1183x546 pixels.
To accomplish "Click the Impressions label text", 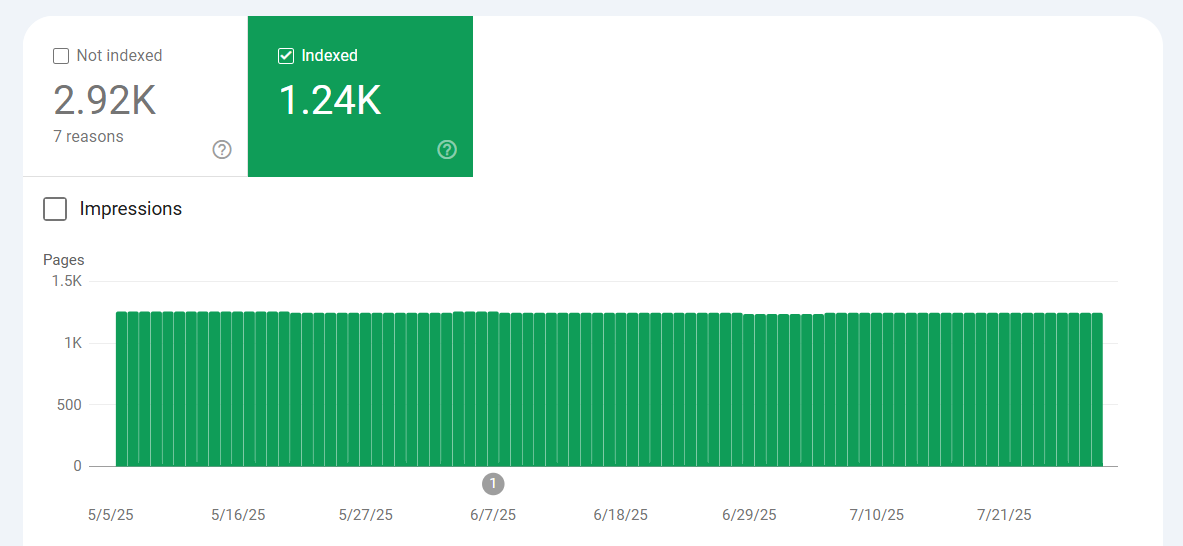I will (131, 209).
